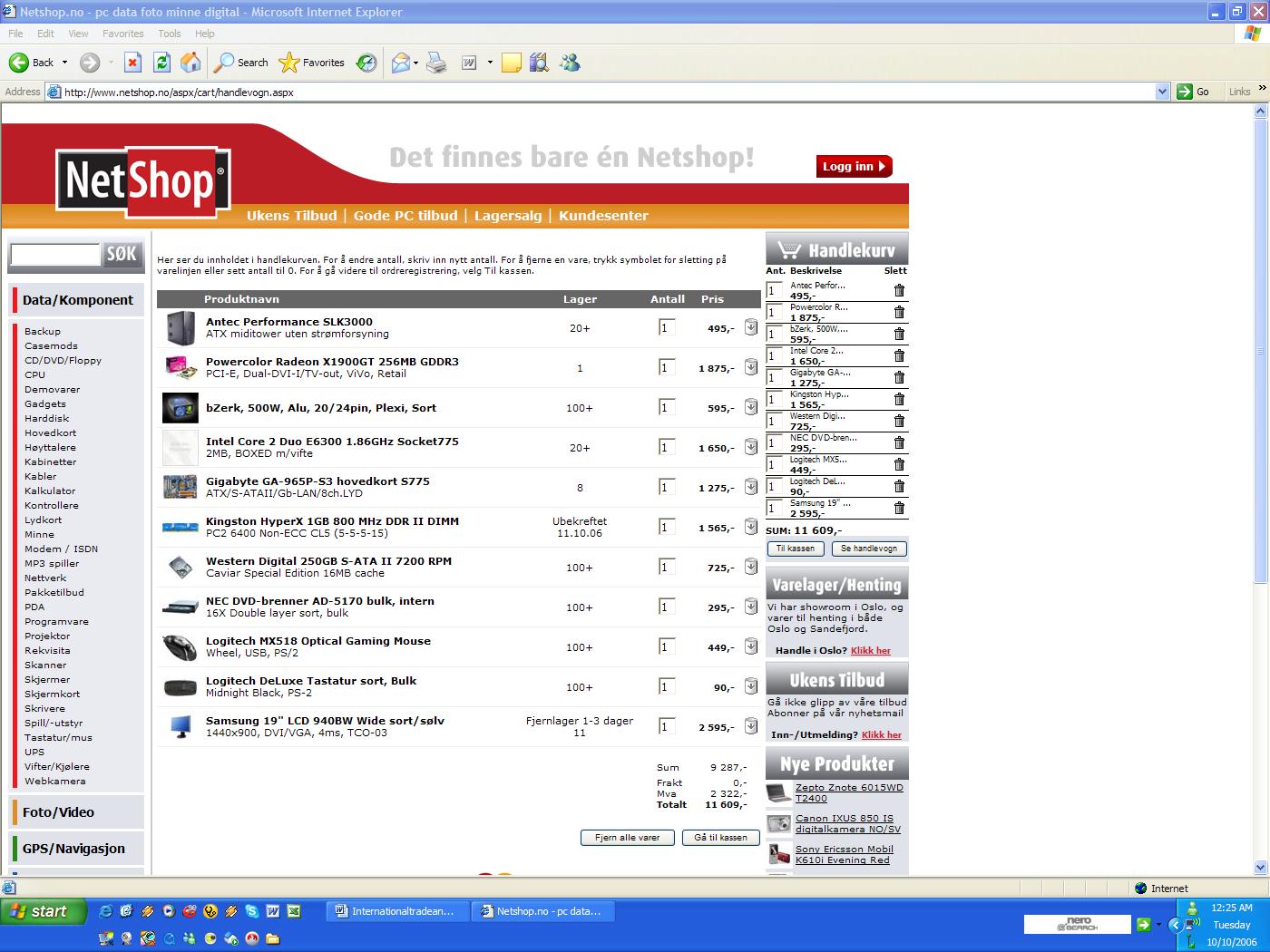Select Skjermkort category in sidebar
The height and width of the screenshot is (952, 1270).
[x=52, y=694]
